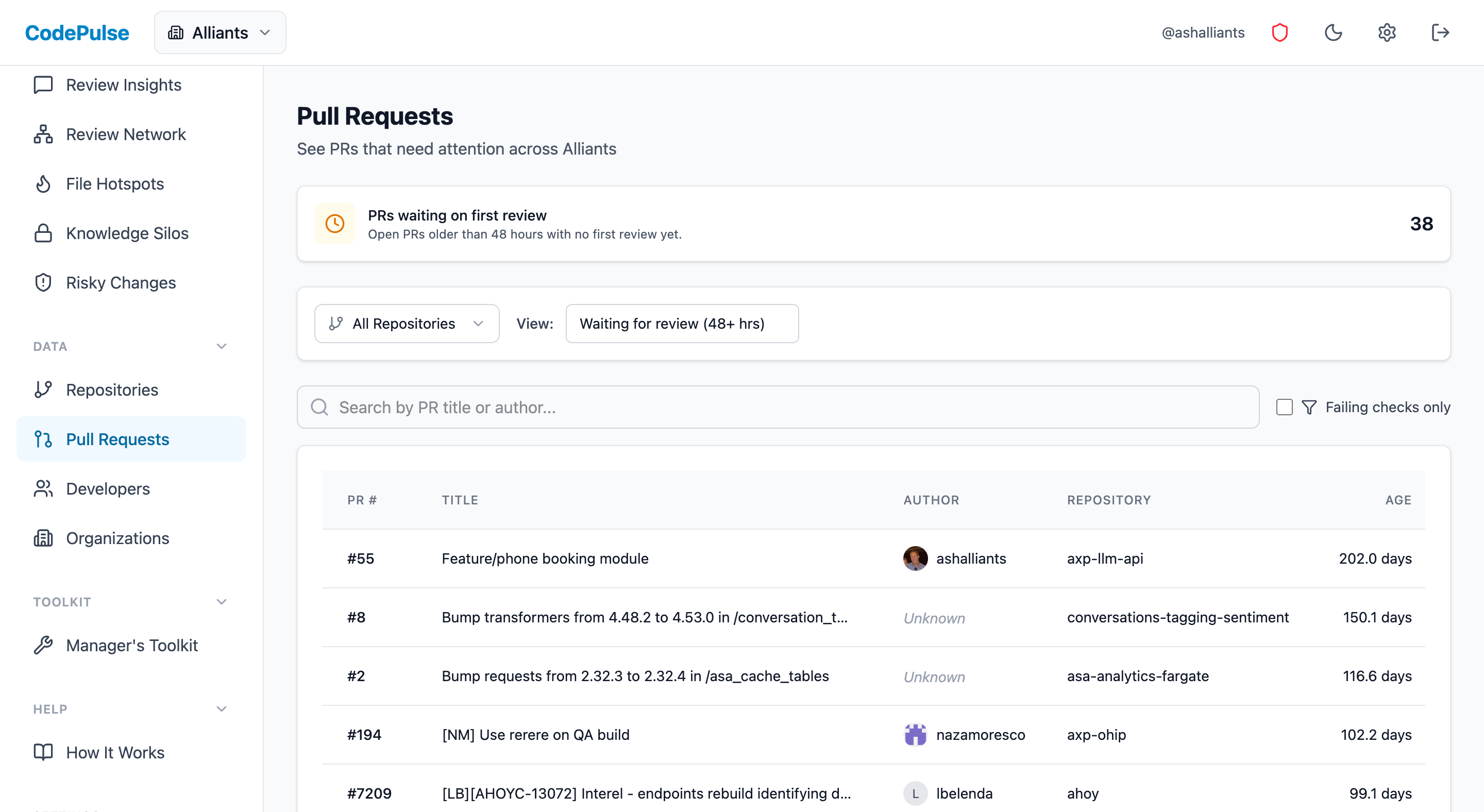Collapse the DATA section

click(x=221, y=346)
